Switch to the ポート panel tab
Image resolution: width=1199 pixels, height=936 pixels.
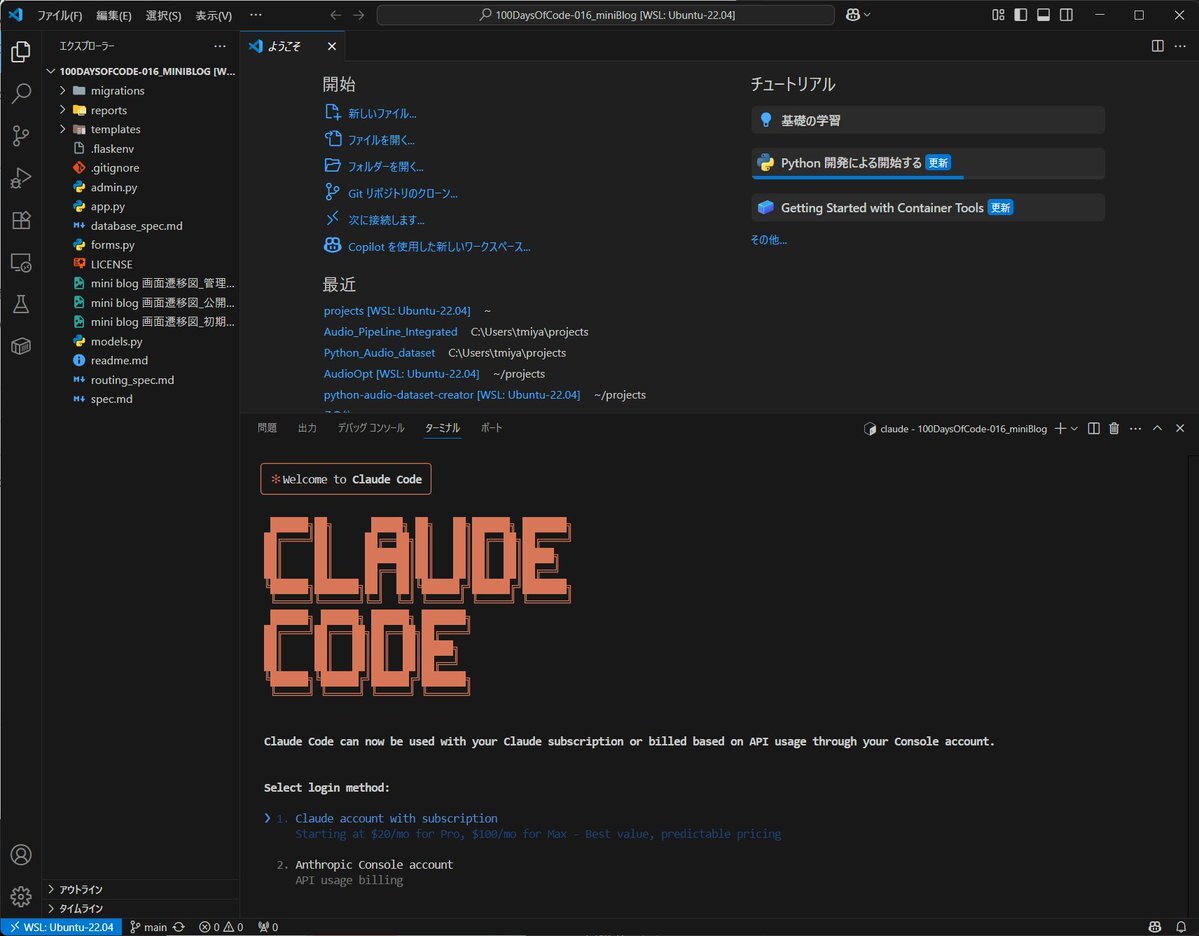click(492, 428)
